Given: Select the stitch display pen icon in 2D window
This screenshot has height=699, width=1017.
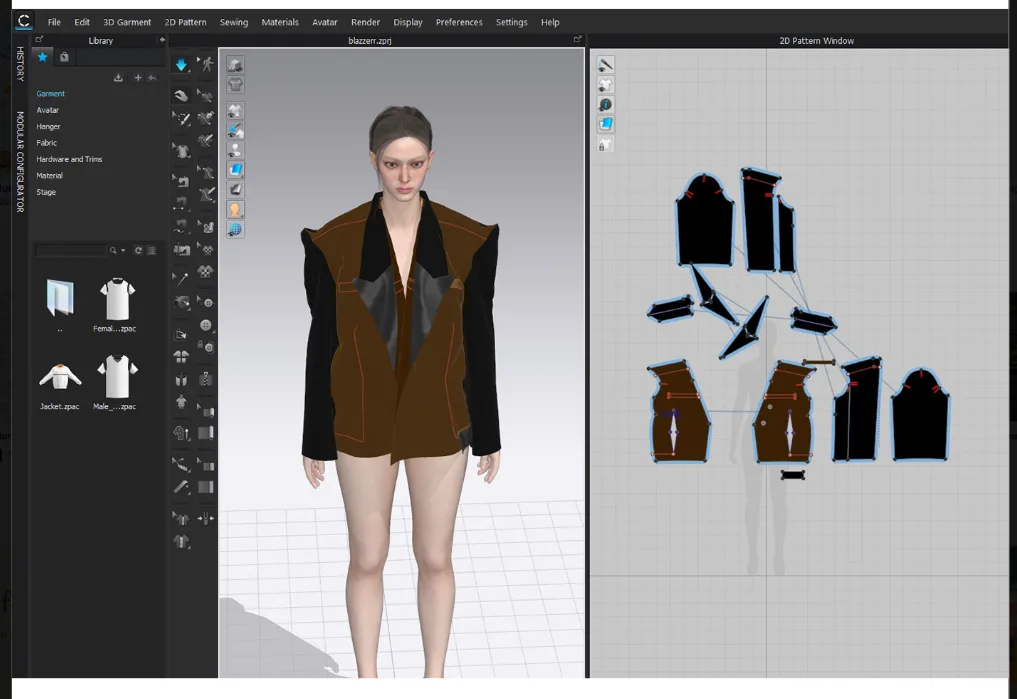Looking at the screenshot, I should [603, 65].
